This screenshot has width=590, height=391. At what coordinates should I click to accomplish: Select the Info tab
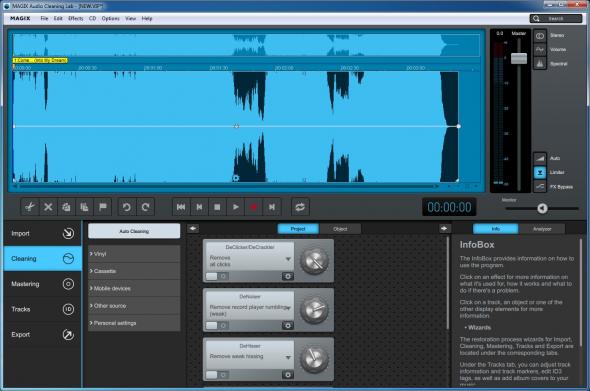click(496, 229)
